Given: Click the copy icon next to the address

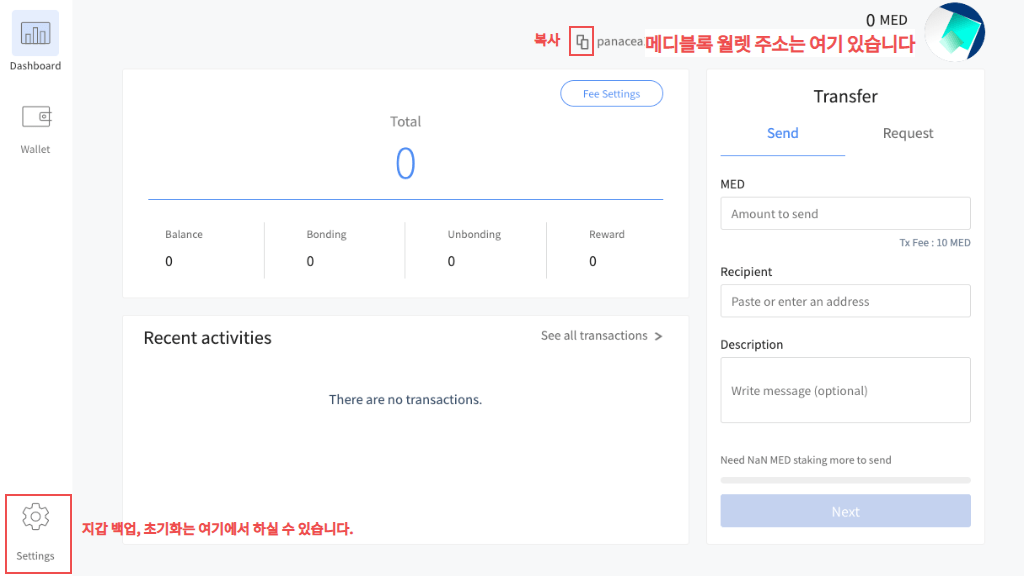Looking at the screenshot, I should tap(580, 41).
